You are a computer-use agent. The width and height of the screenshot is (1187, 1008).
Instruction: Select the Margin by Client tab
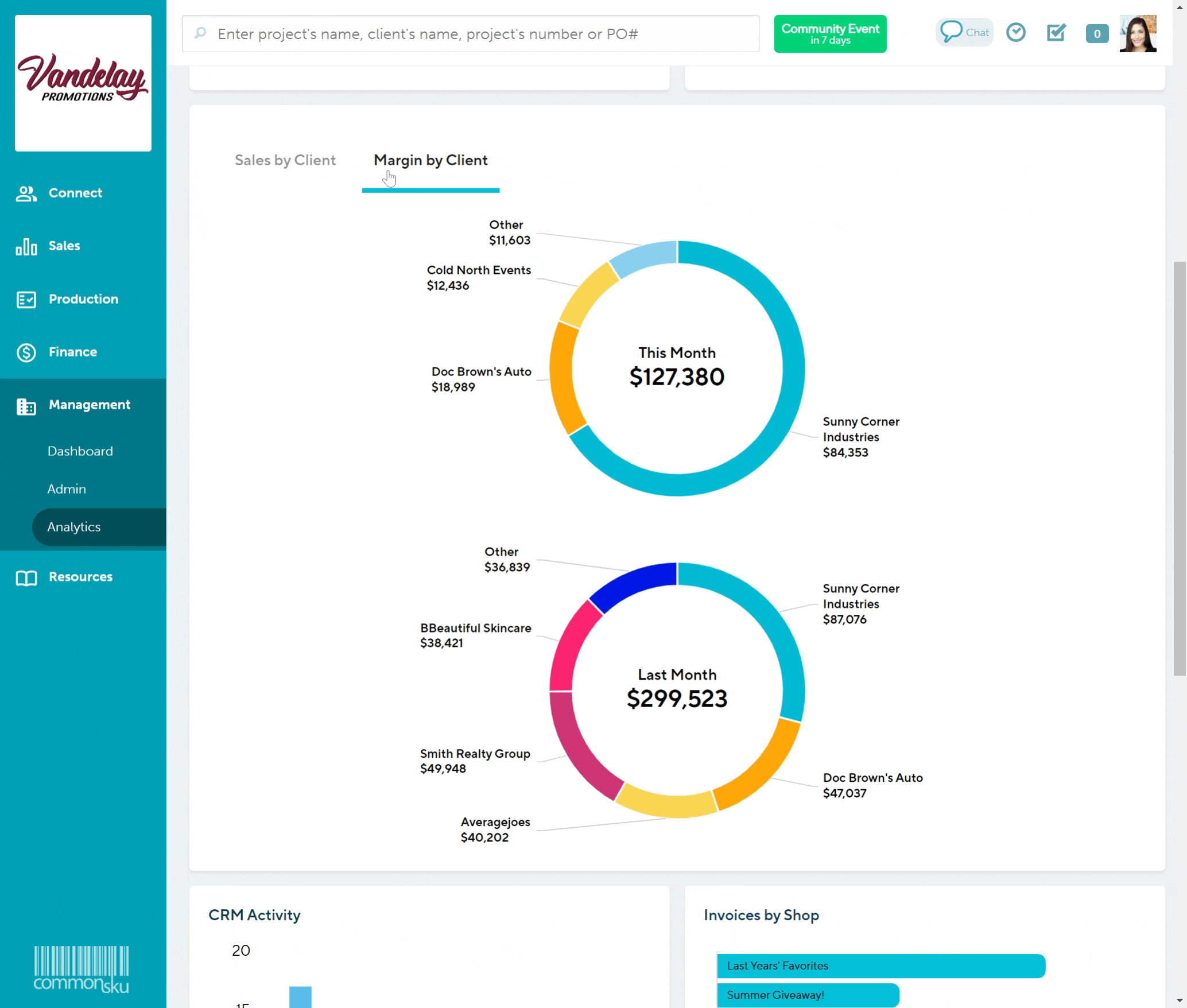[430, 160]
